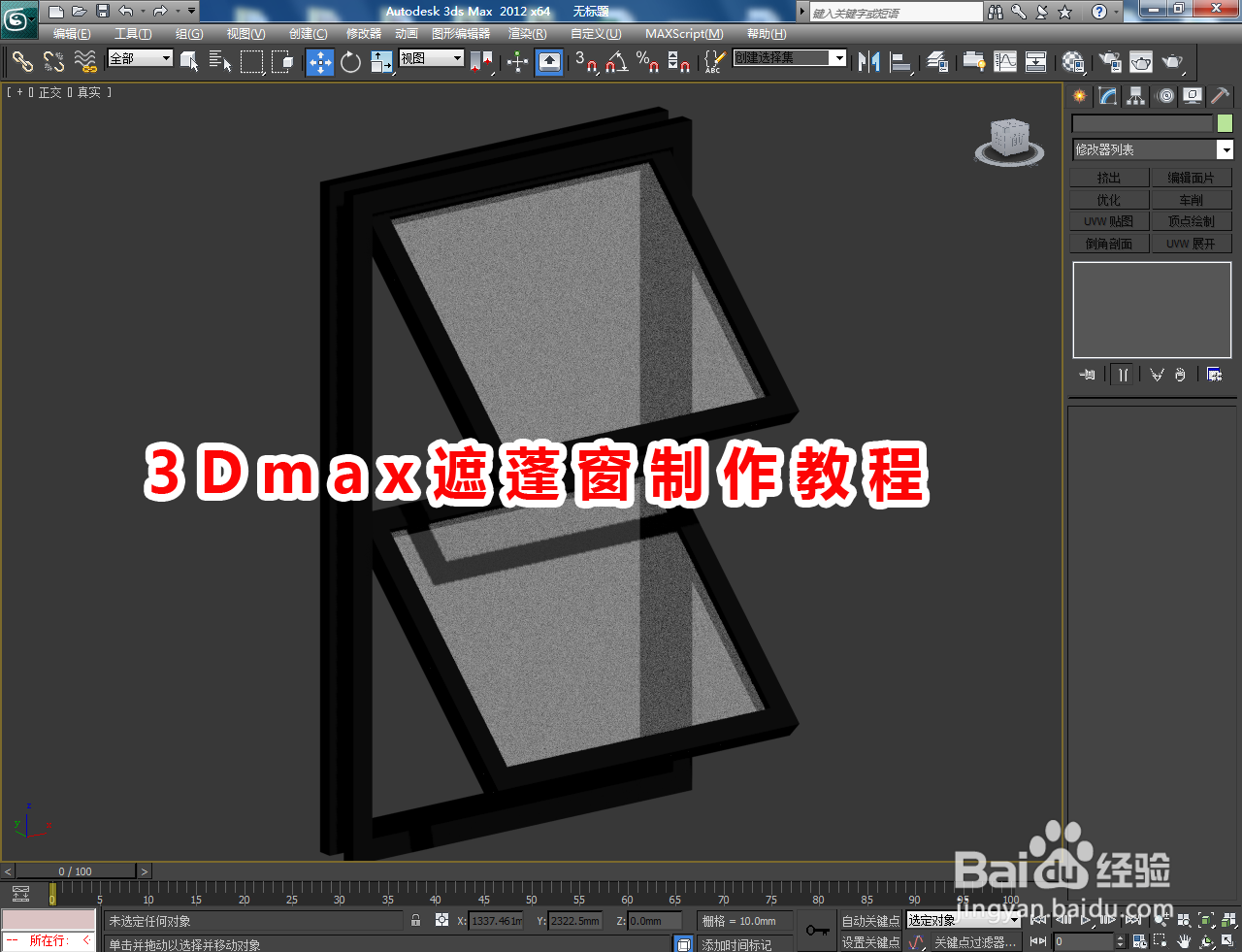
Task: Activate the Select and Scale tool
Action: click(381, 61)
